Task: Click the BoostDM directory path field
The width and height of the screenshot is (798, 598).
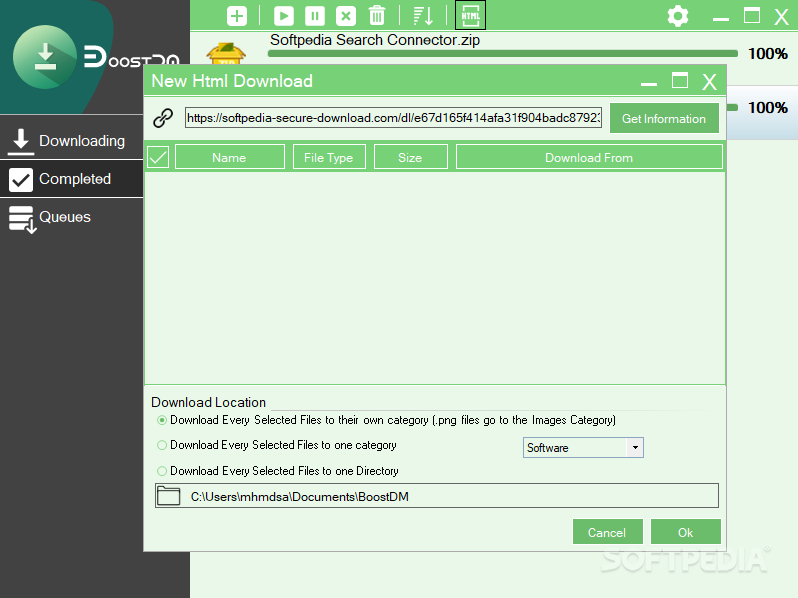Action: coord(437,496)
